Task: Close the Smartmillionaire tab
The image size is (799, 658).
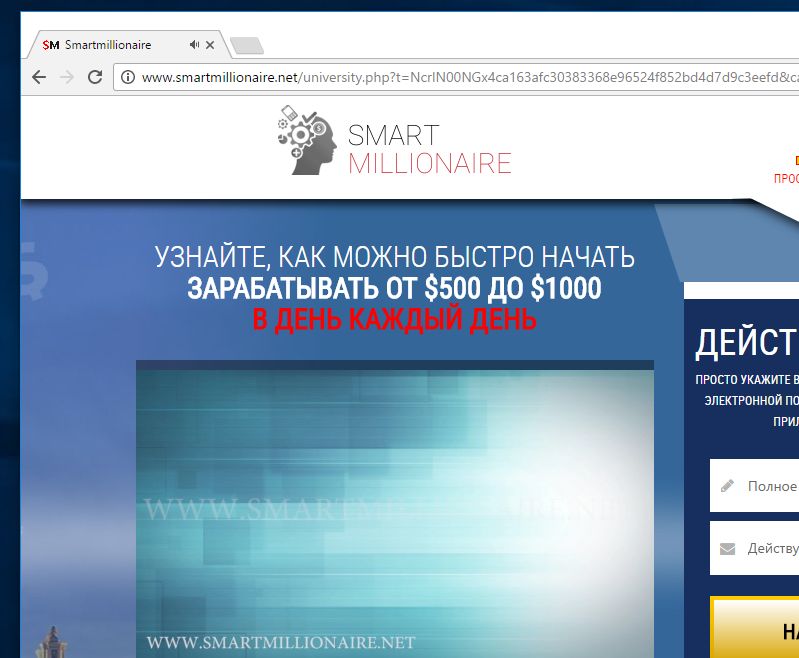Action: [210, 45]
